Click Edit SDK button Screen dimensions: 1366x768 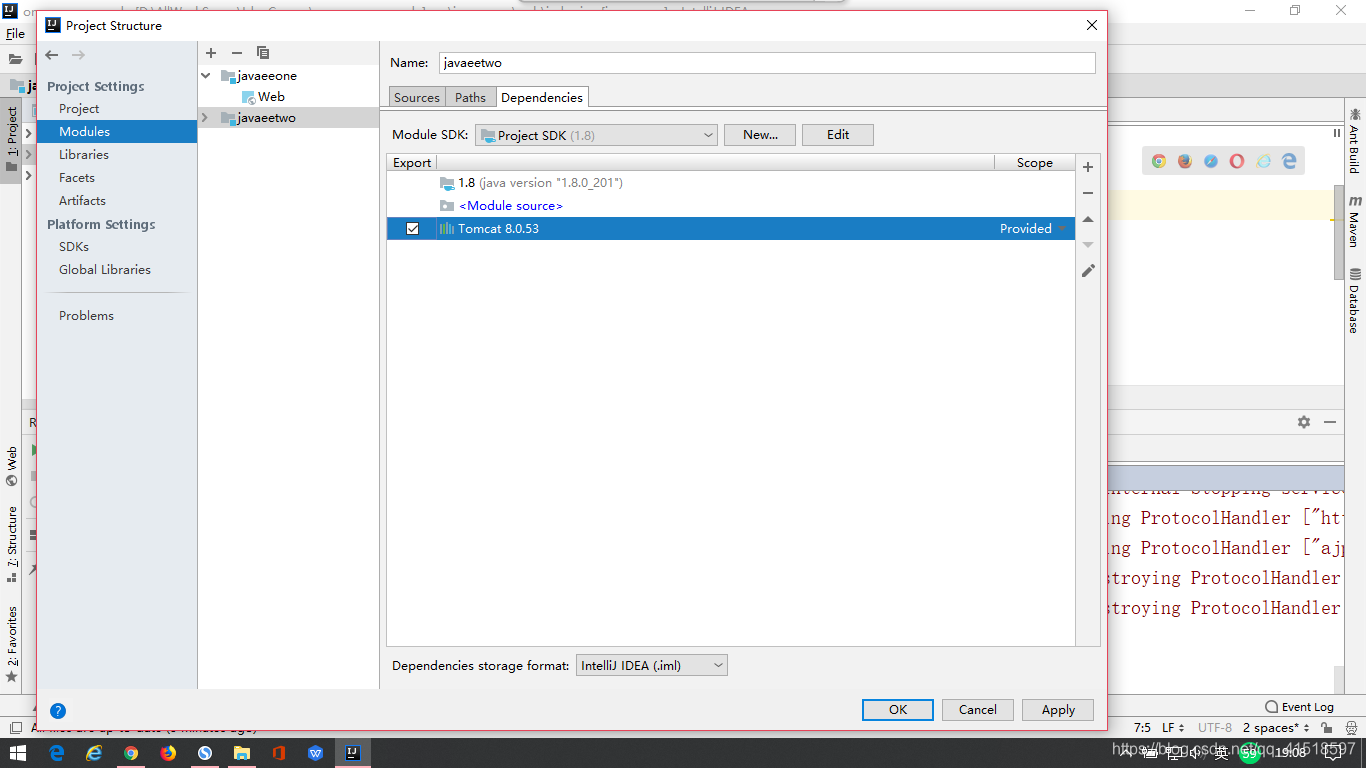coord(838,135)
